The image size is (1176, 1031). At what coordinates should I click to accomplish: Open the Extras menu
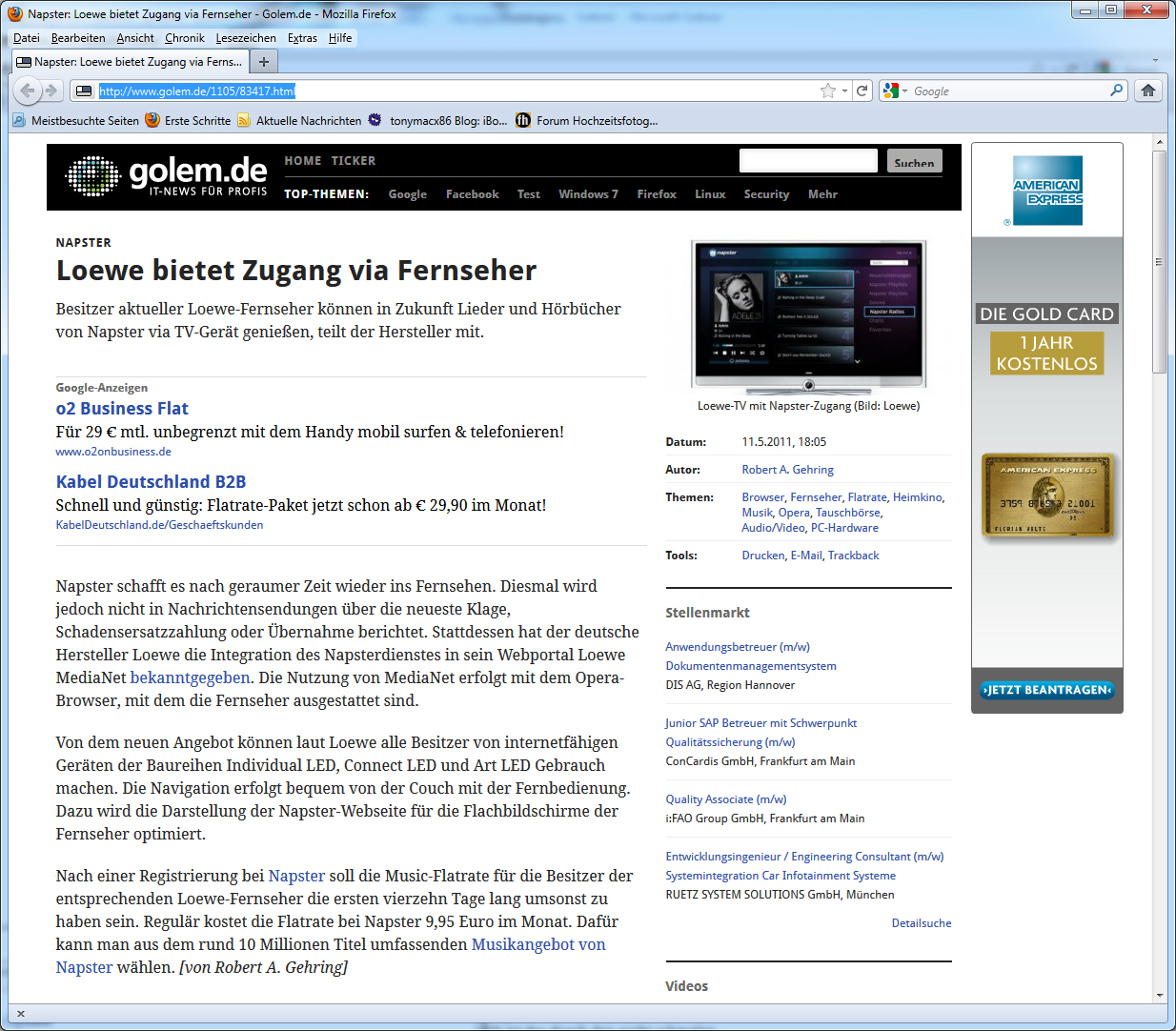coord(302,38)
